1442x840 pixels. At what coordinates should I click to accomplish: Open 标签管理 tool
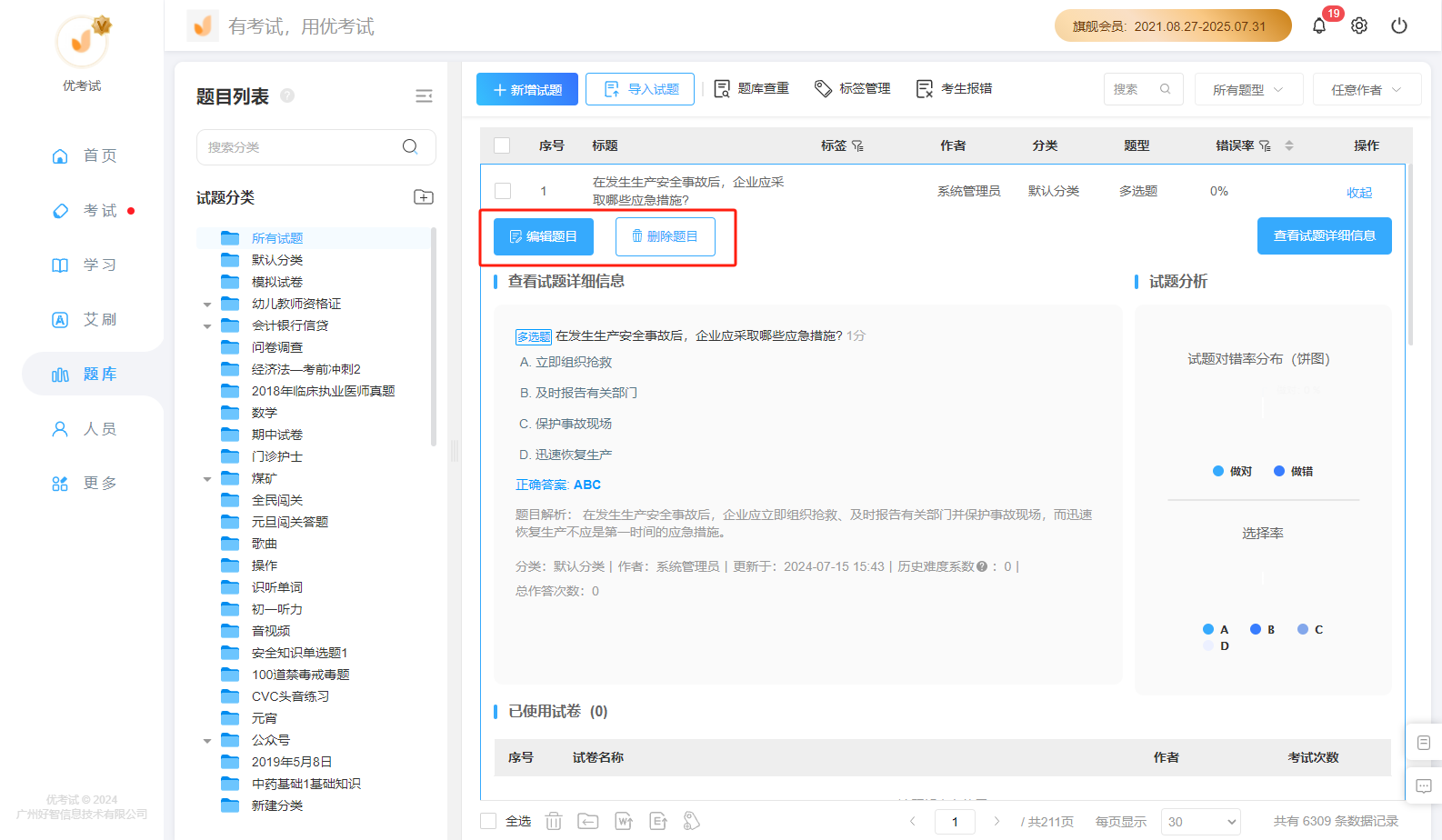853,88
